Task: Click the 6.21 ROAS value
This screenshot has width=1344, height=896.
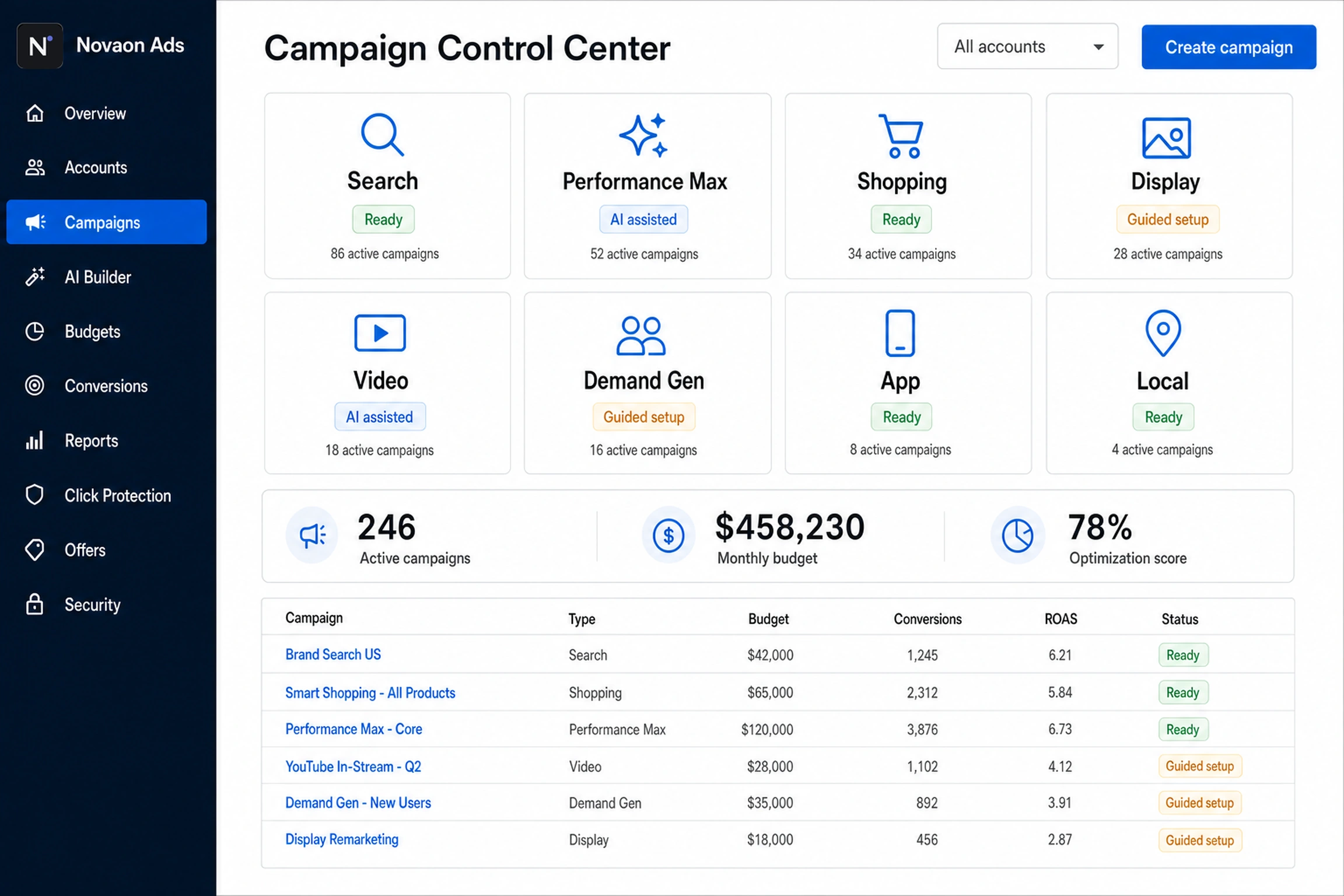Action: tap(1060, 655)
